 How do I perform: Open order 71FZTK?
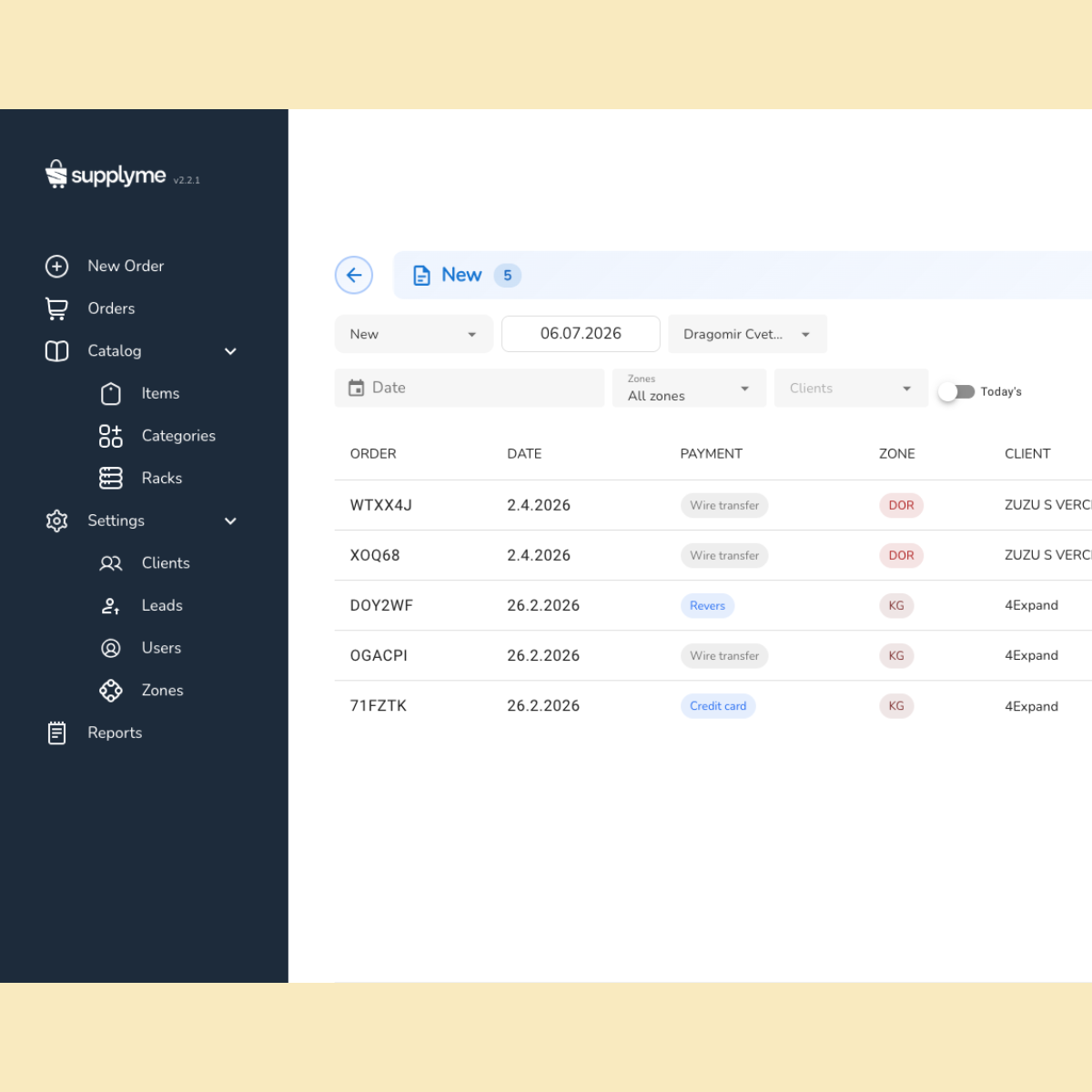pos(379,705)
